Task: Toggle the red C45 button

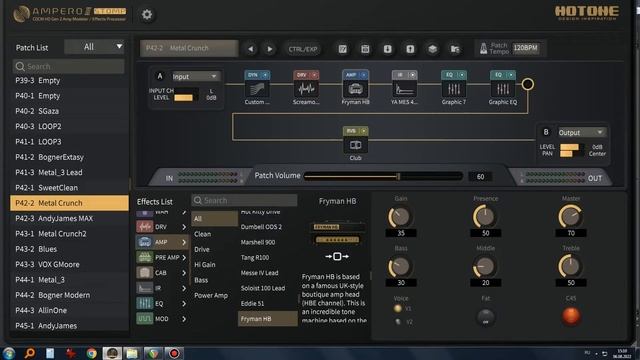Action: pyautogui.click(x=571, y=316)
